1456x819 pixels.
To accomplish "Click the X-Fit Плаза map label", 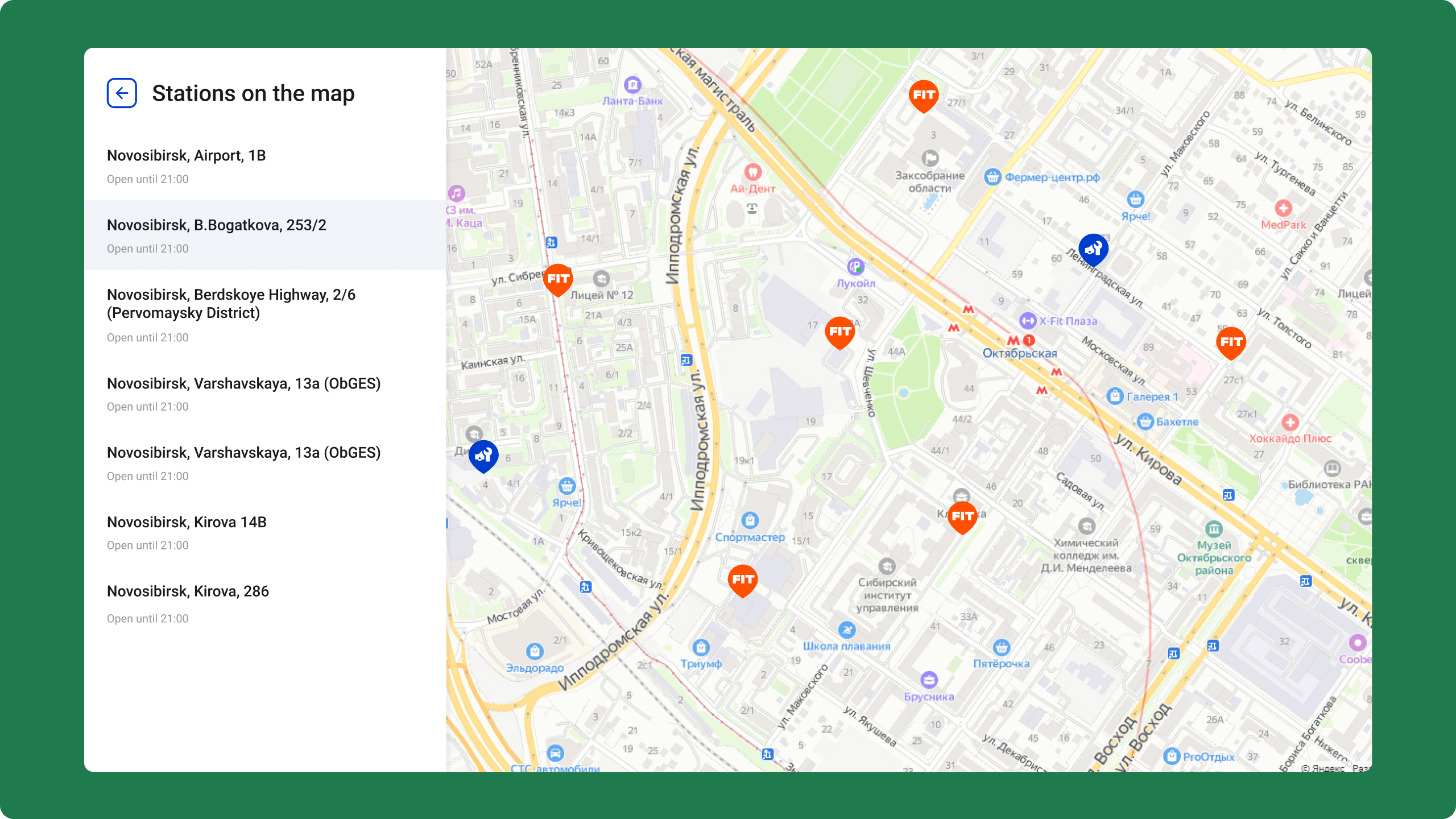I will click(1068, 321).
